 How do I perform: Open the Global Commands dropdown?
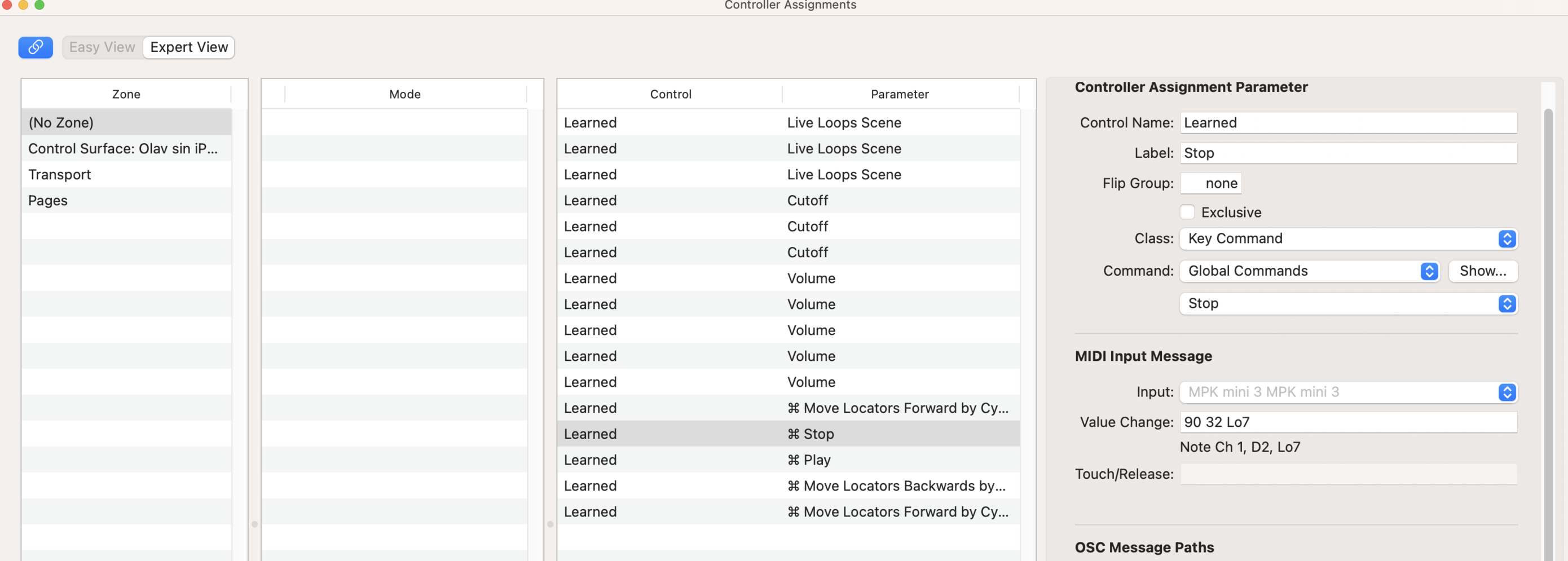pyautogui.click(x=1309, y=271)
